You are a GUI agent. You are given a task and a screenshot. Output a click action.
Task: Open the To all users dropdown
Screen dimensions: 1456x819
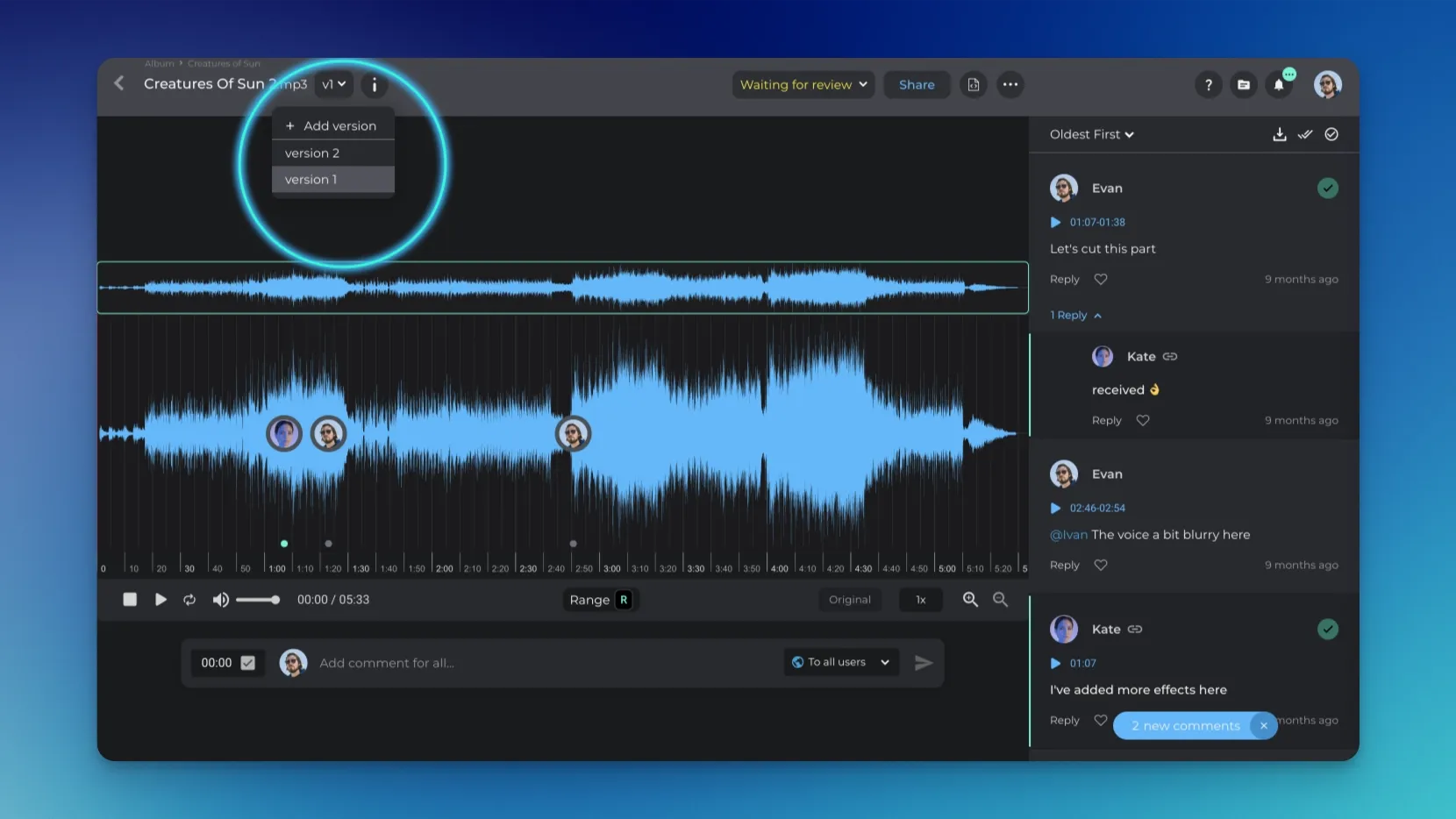840,663
